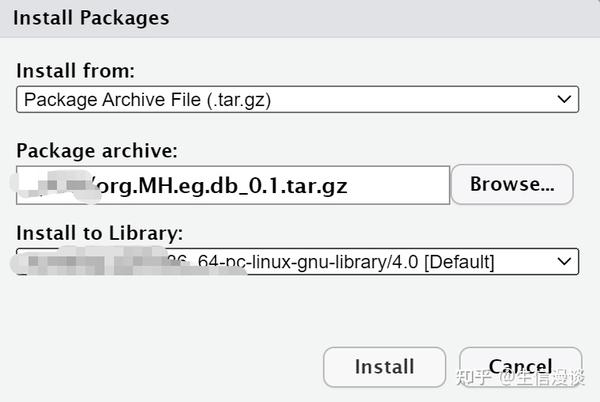
Task: Click the "Install Packages" dialog title
Action: 91,18
